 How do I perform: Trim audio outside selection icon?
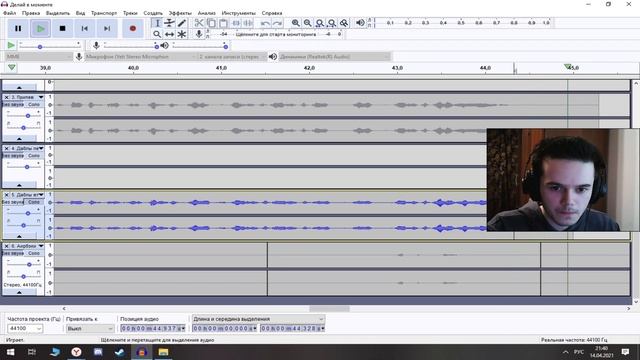pyautogui.click(x=236, y=23)
